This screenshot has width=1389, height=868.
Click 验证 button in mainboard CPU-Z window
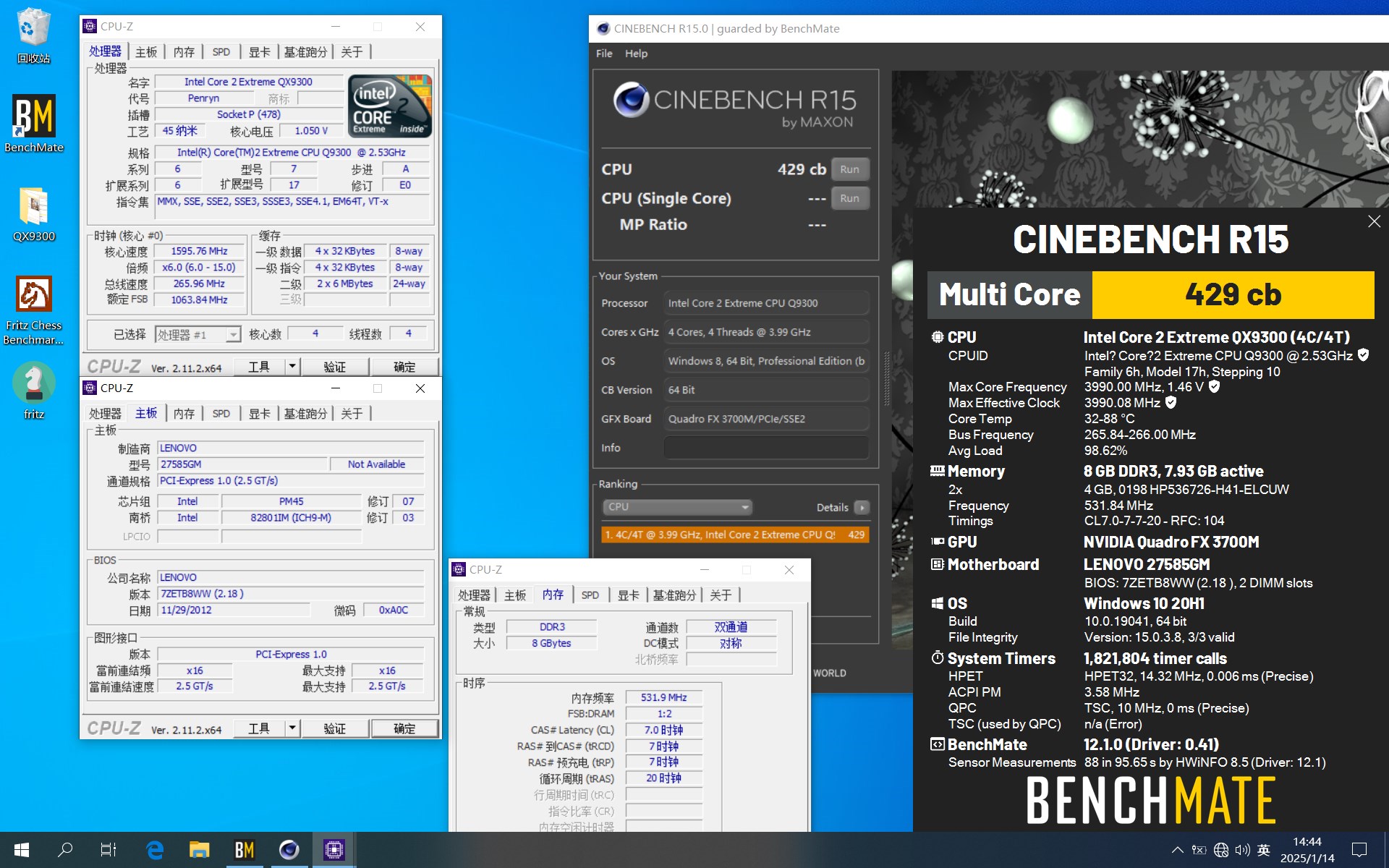(334, 728)
